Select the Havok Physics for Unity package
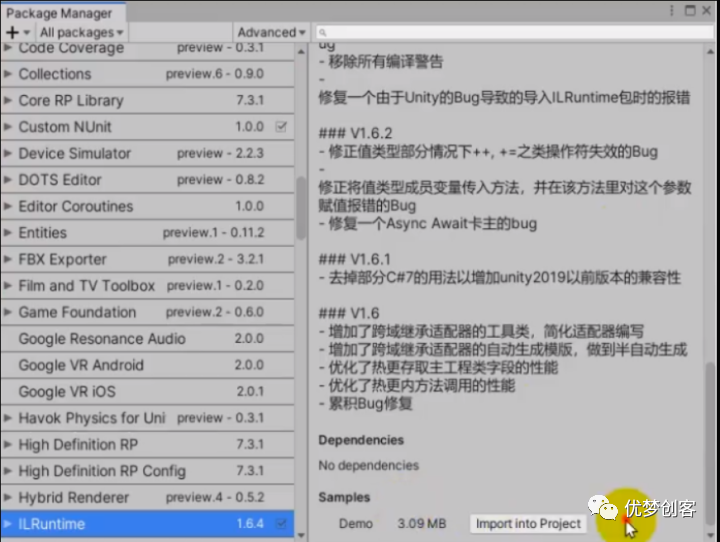The height and width of the screenshot is (542, 720). [147, 418]
